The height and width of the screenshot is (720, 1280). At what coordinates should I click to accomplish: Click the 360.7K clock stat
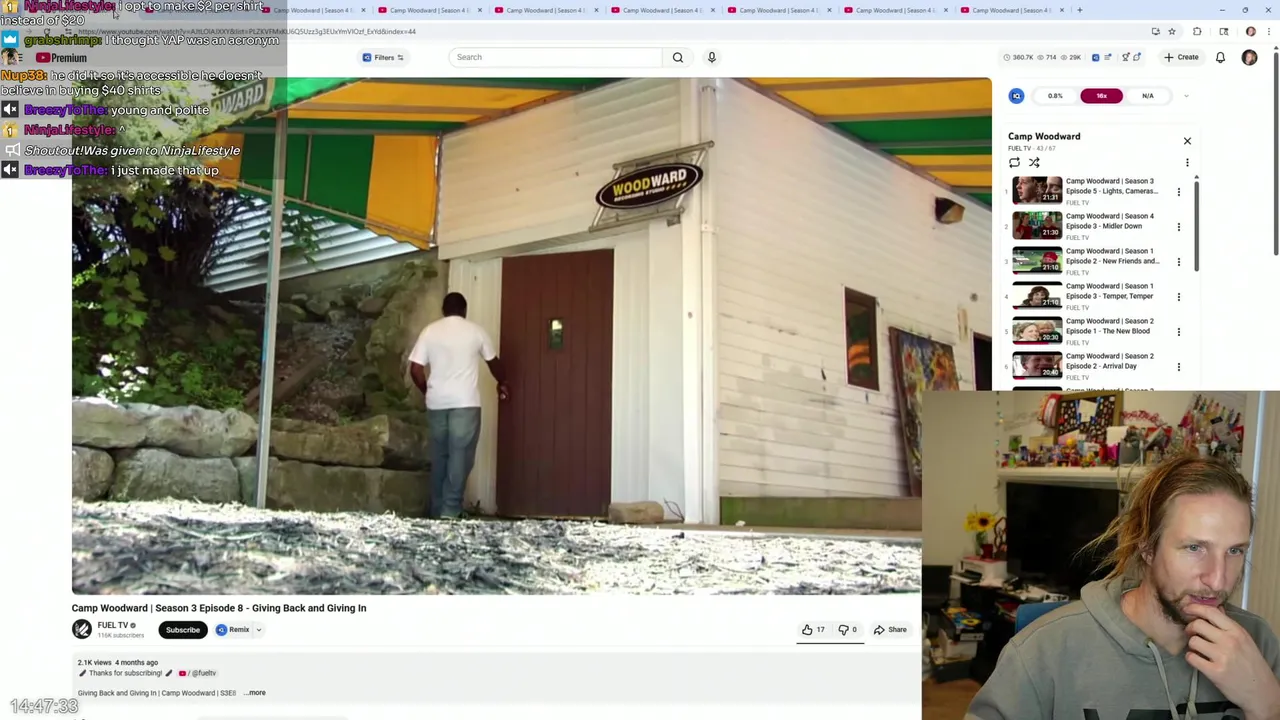[1018, 57]
